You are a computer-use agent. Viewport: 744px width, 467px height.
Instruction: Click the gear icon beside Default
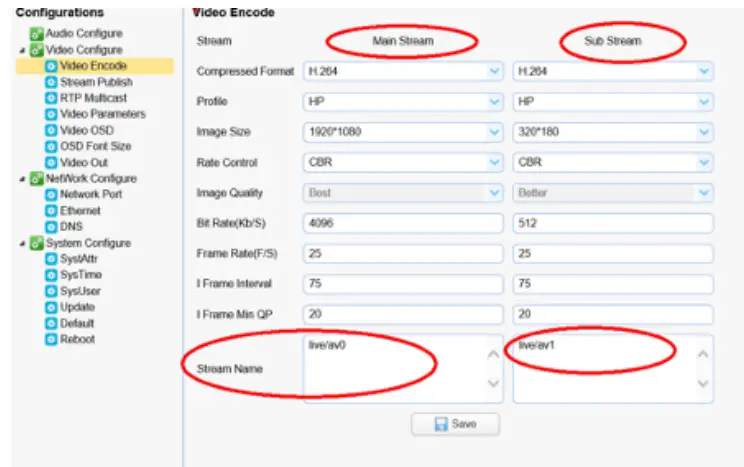(x=51, y=324)
